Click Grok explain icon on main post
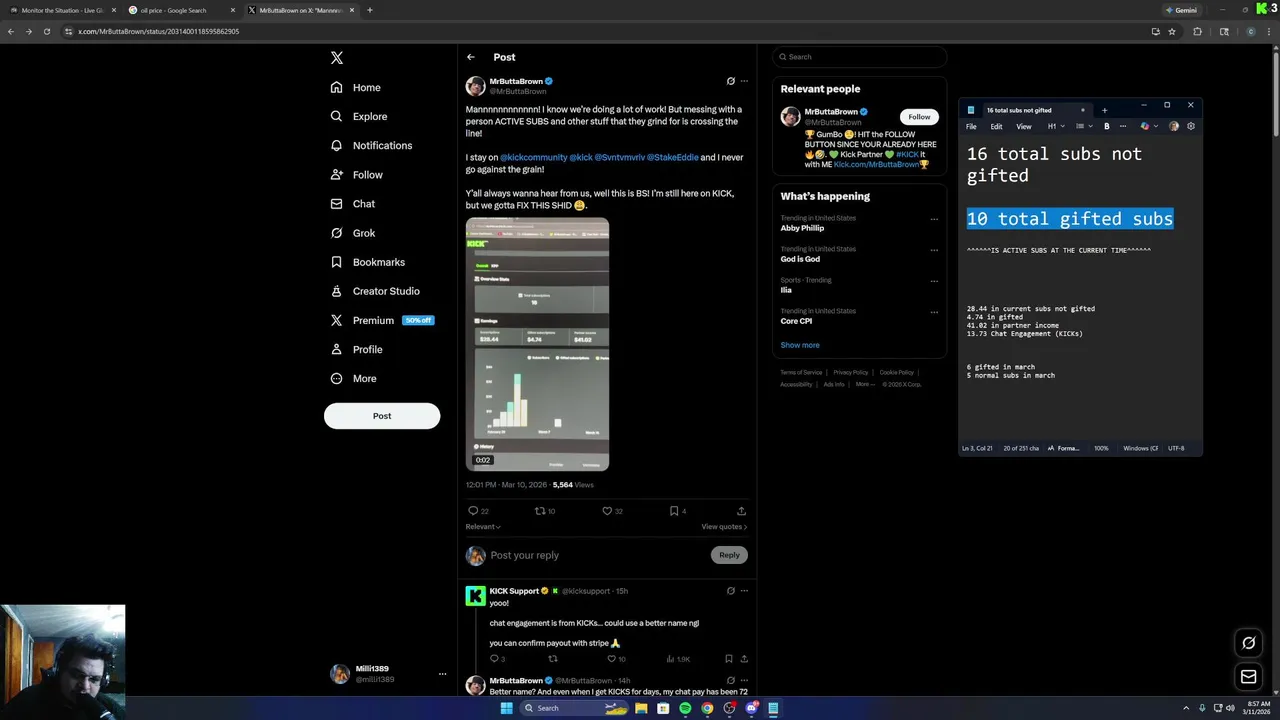 [730, 81]
